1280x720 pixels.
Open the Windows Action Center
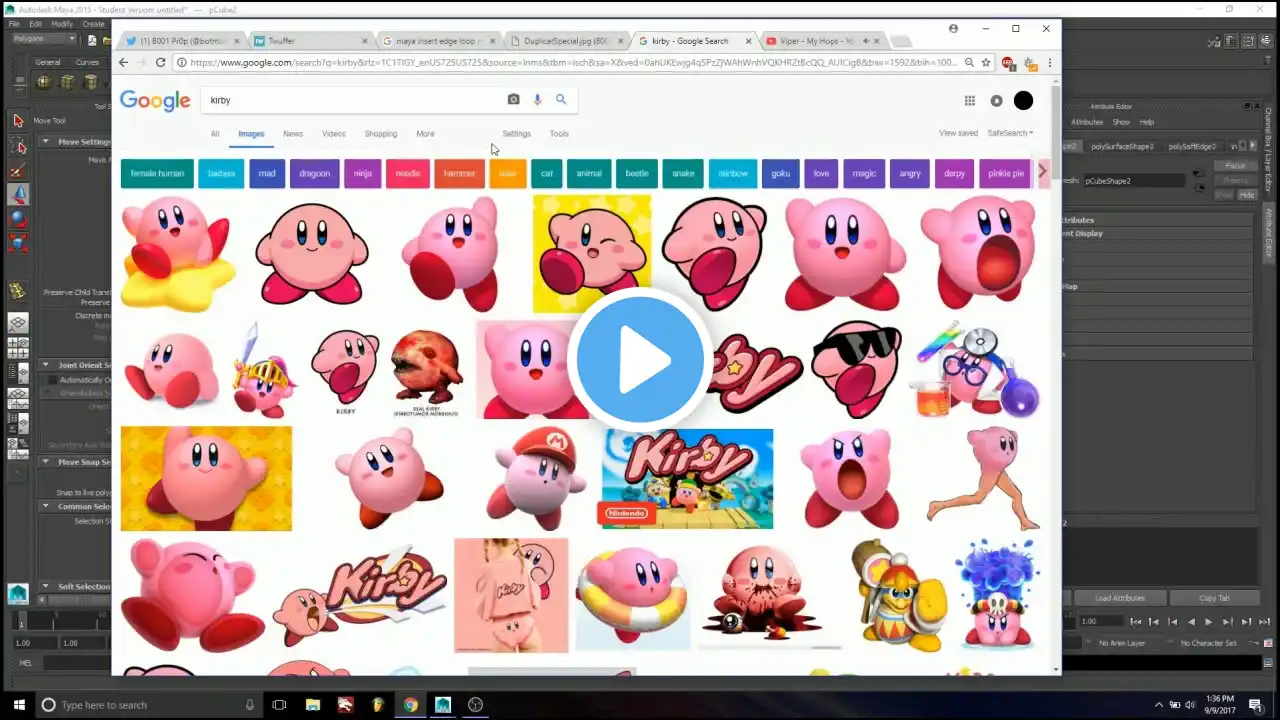1255,705
